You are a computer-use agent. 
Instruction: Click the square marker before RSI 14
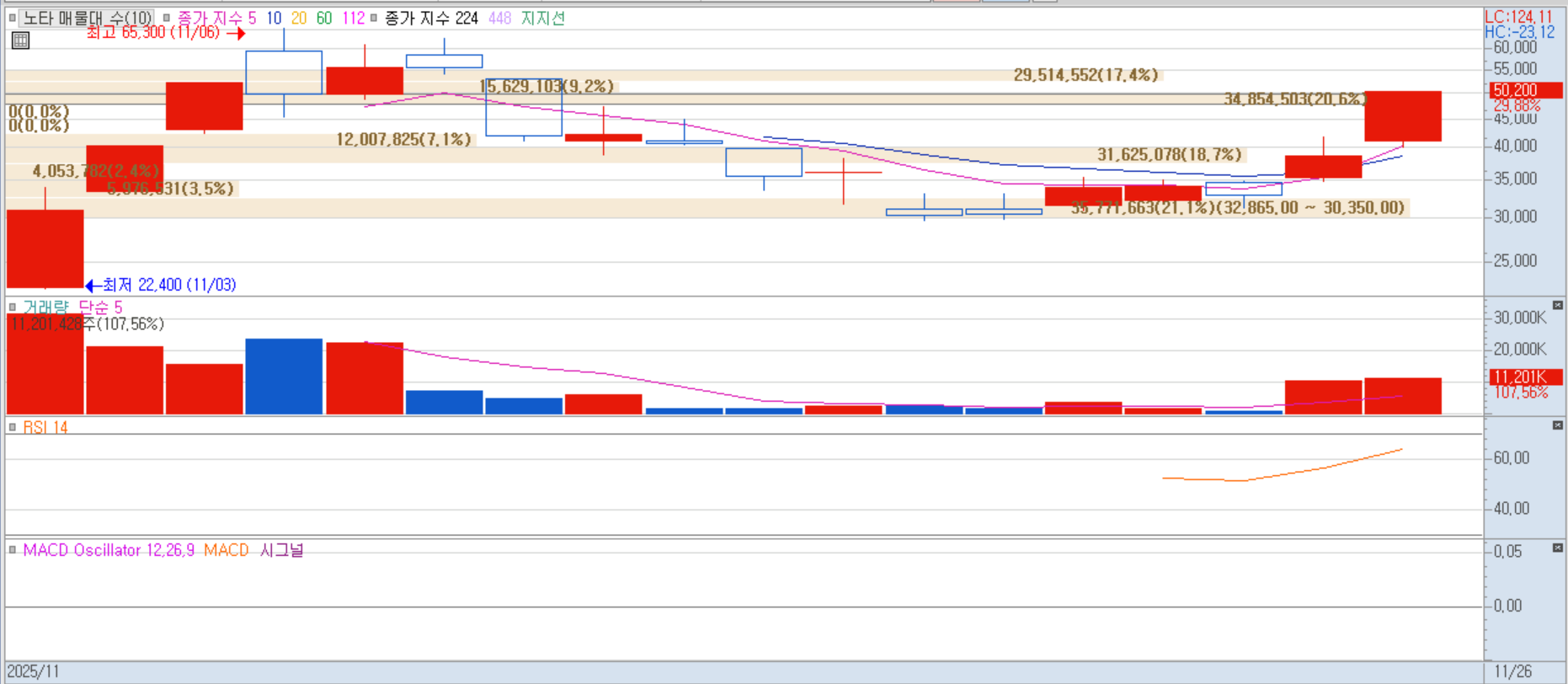pos(13,427)
